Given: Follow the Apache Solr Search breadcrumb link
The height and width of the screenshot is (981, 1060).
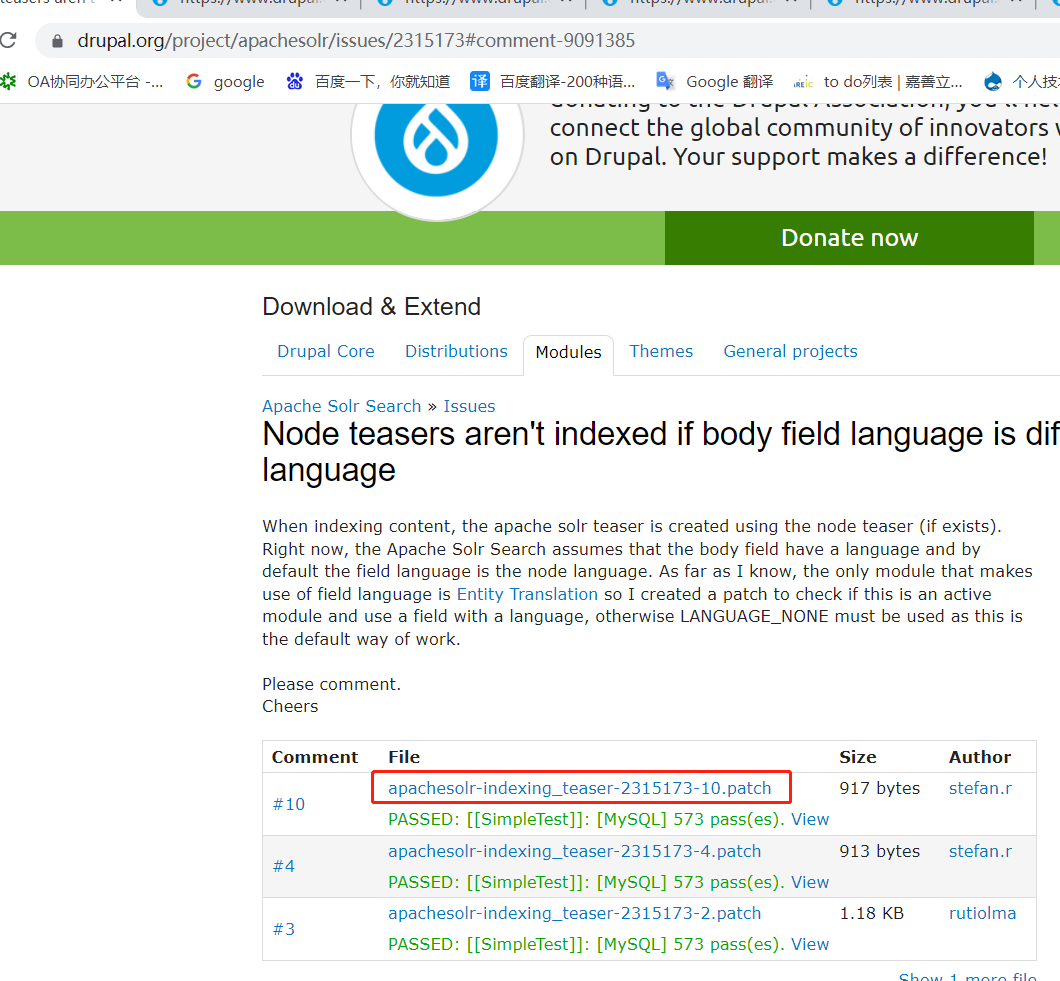Looking at the screenshot, I should click(x=341, y=406).
